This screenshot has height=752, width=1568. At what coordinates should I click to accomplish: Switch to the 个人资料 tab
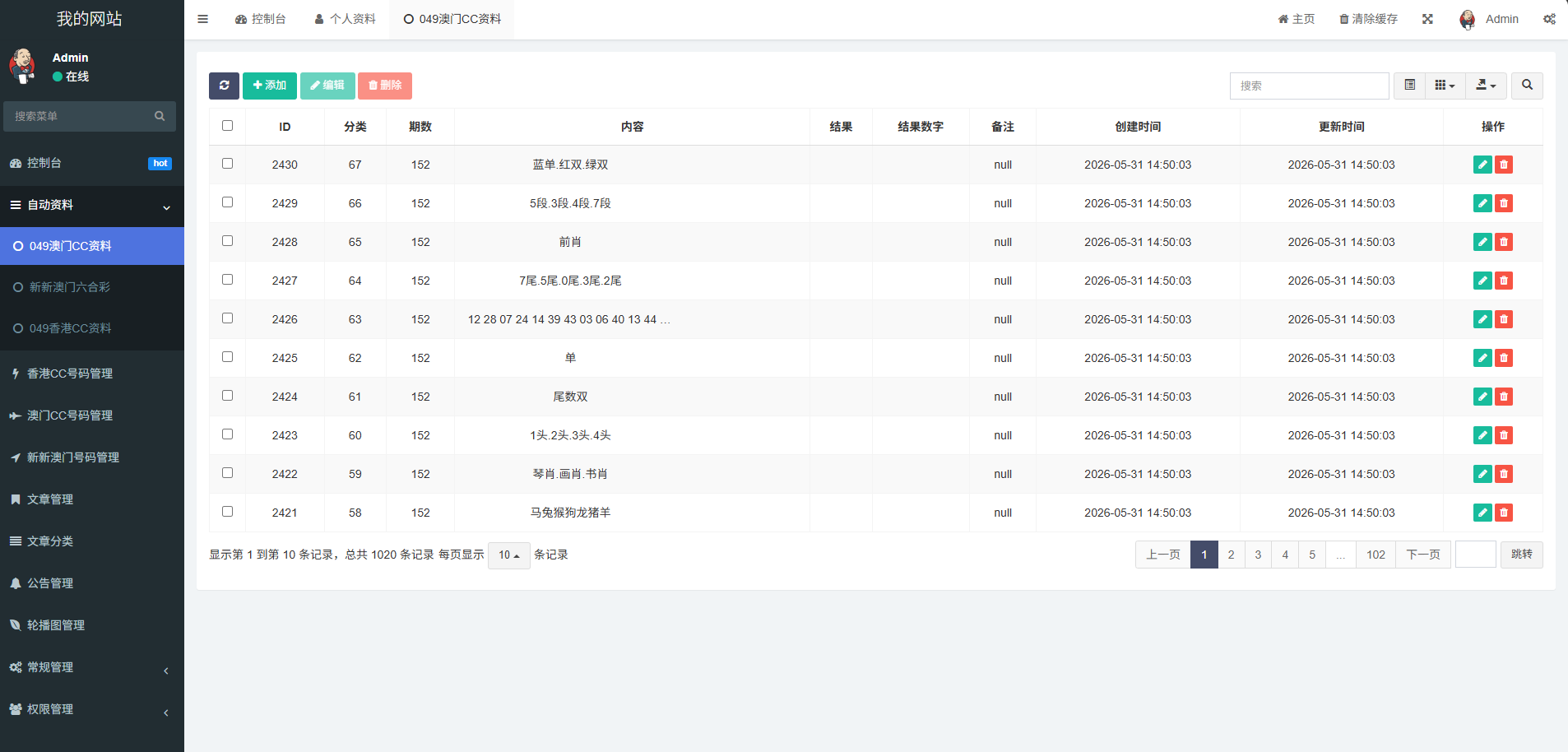346,19
